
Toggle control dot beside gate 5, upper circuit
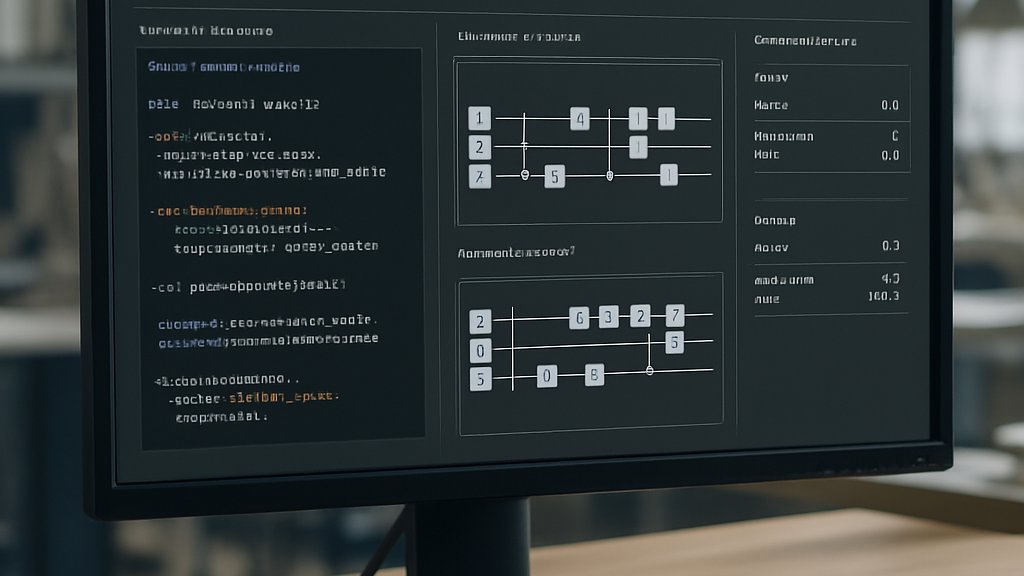[524, 175]
